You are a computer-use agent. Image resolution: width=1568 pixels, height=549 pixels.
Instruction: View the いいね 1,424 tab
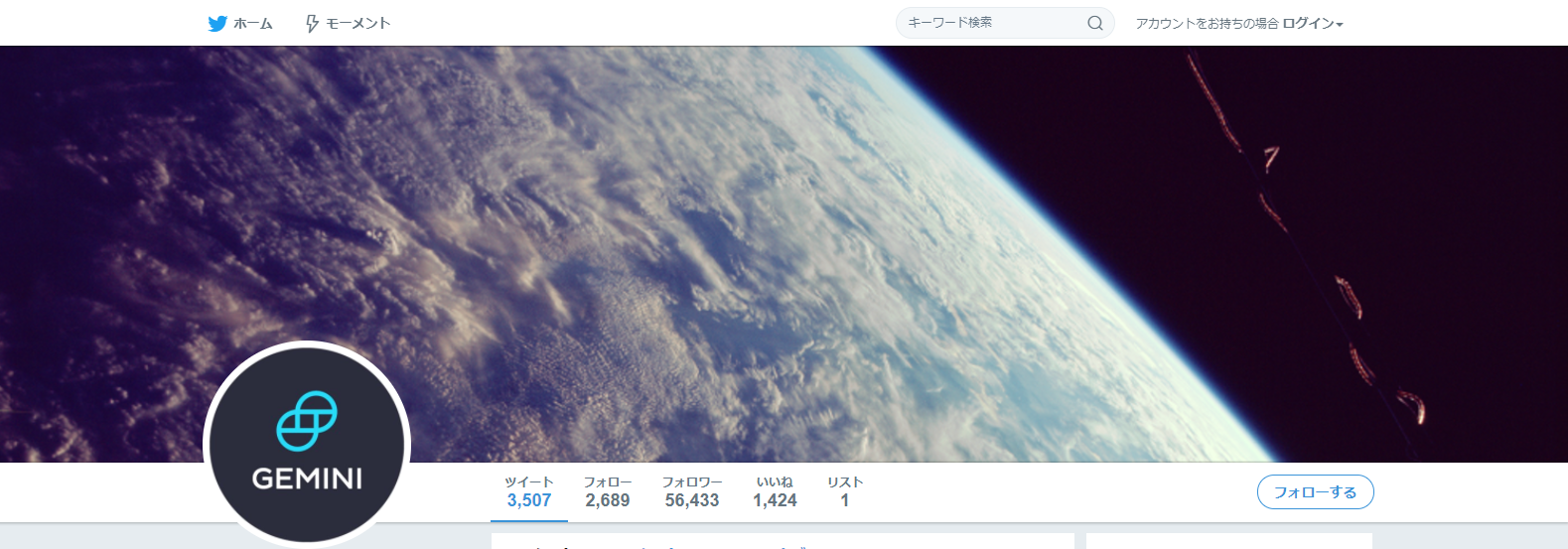pos(775,492)
